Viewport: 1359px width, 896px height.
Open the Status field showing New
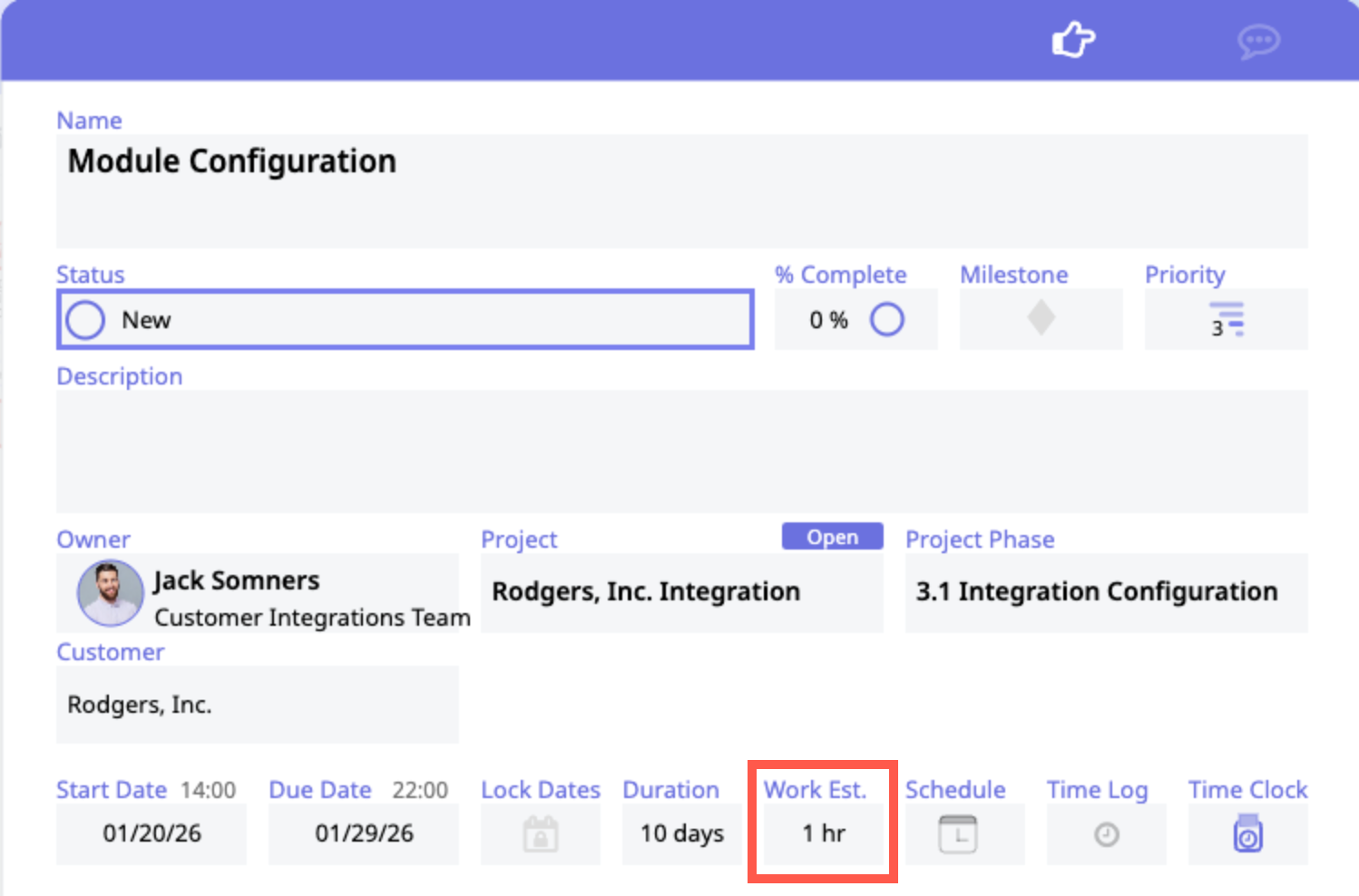click(405, 320)
